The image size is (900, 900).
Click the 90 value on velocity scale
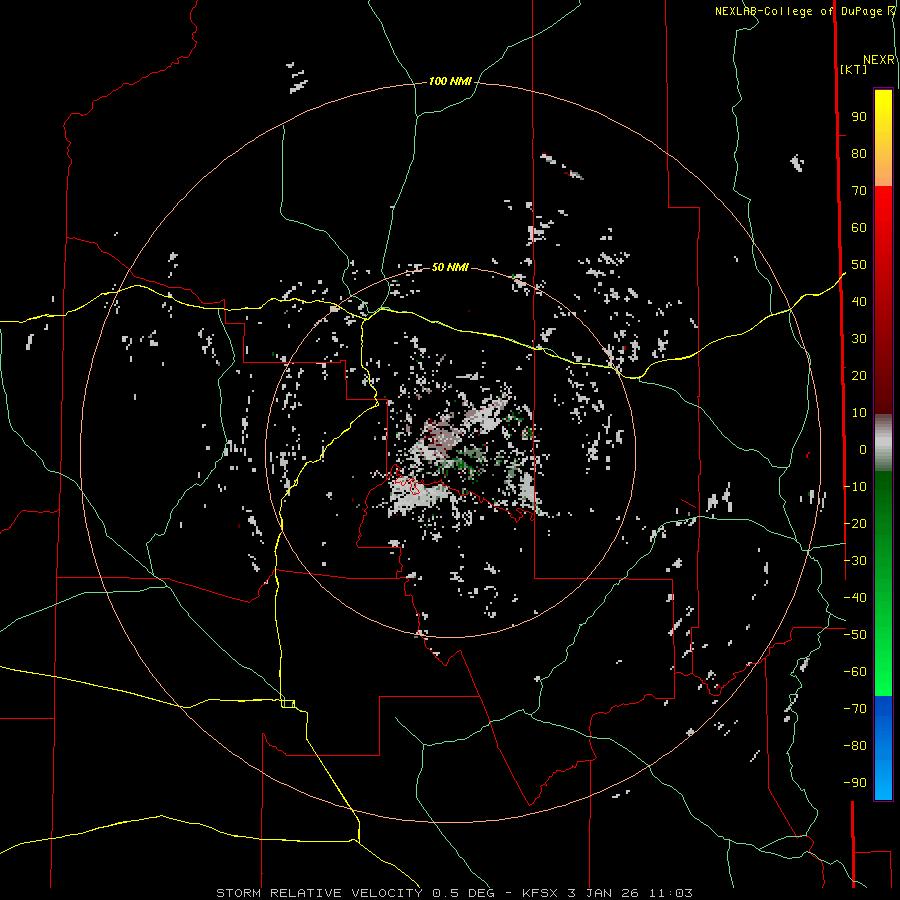[x=859, y=117]
